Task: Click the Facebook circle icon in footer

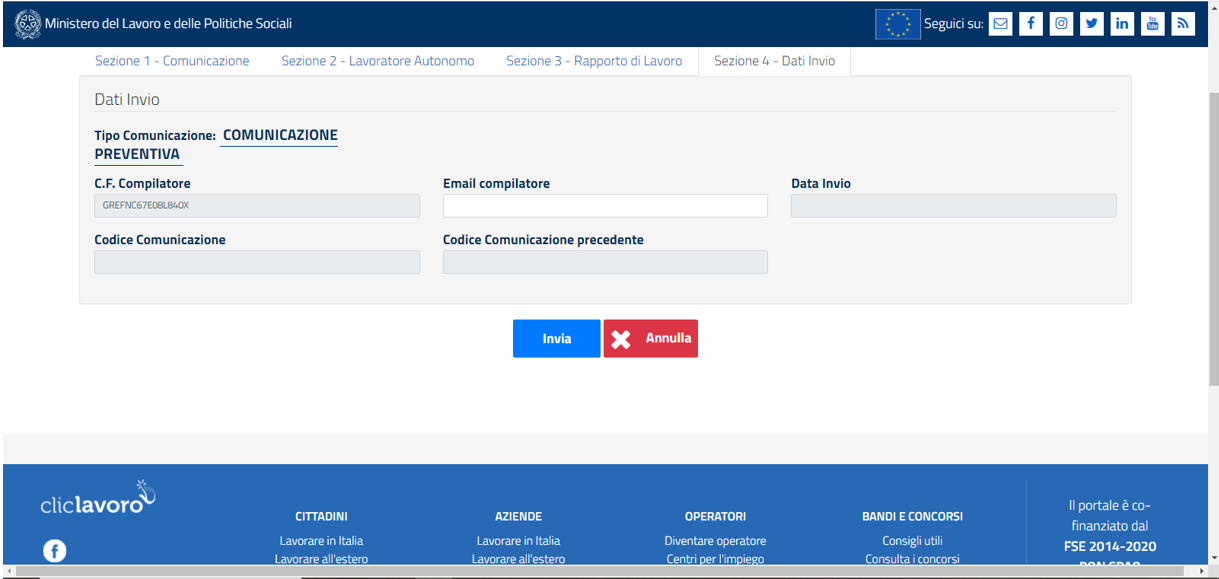Action: [x=54, y=550]
